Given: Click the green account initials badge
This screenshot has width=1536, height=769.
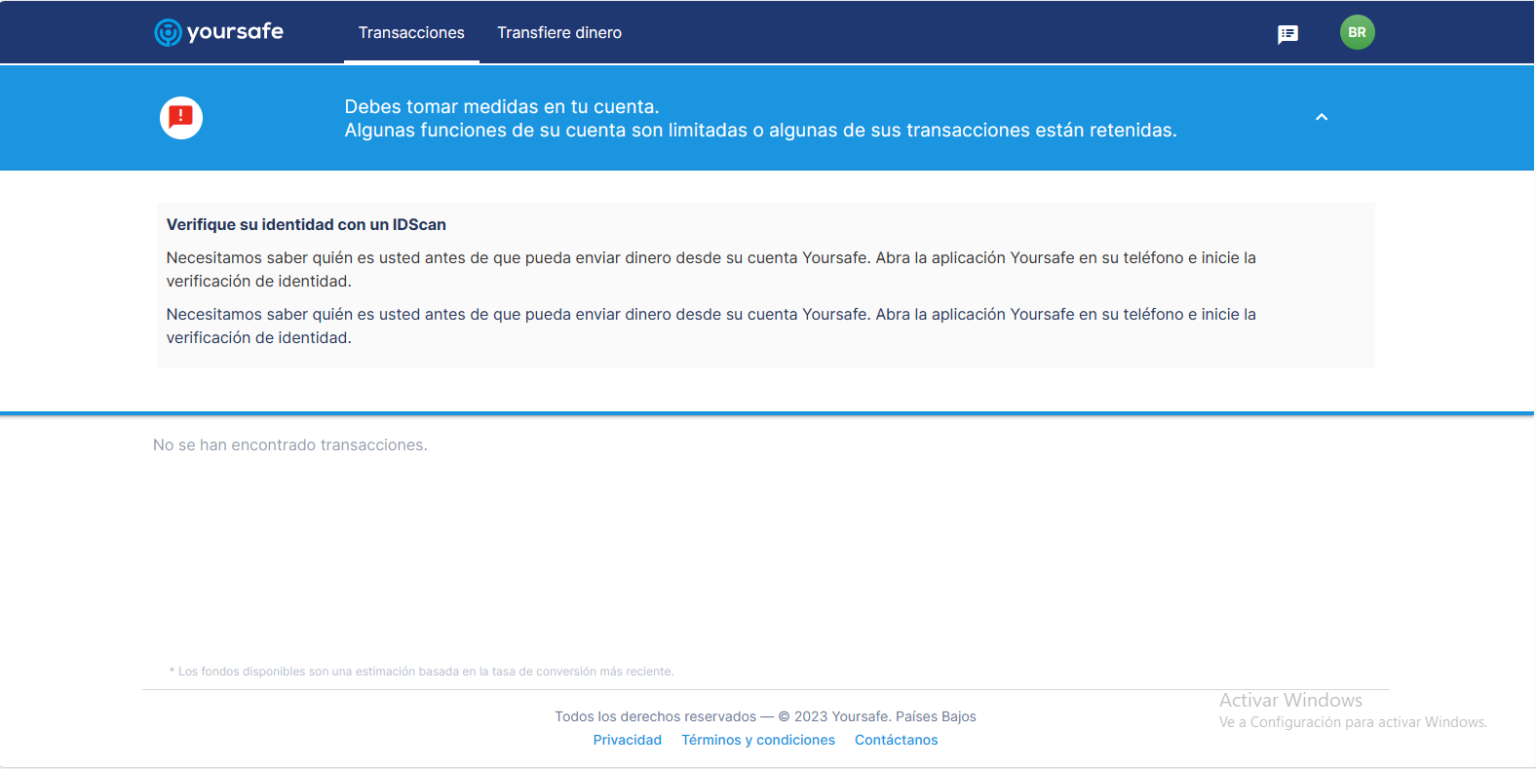Looking at the screenshot, I should coord(1357,32).
